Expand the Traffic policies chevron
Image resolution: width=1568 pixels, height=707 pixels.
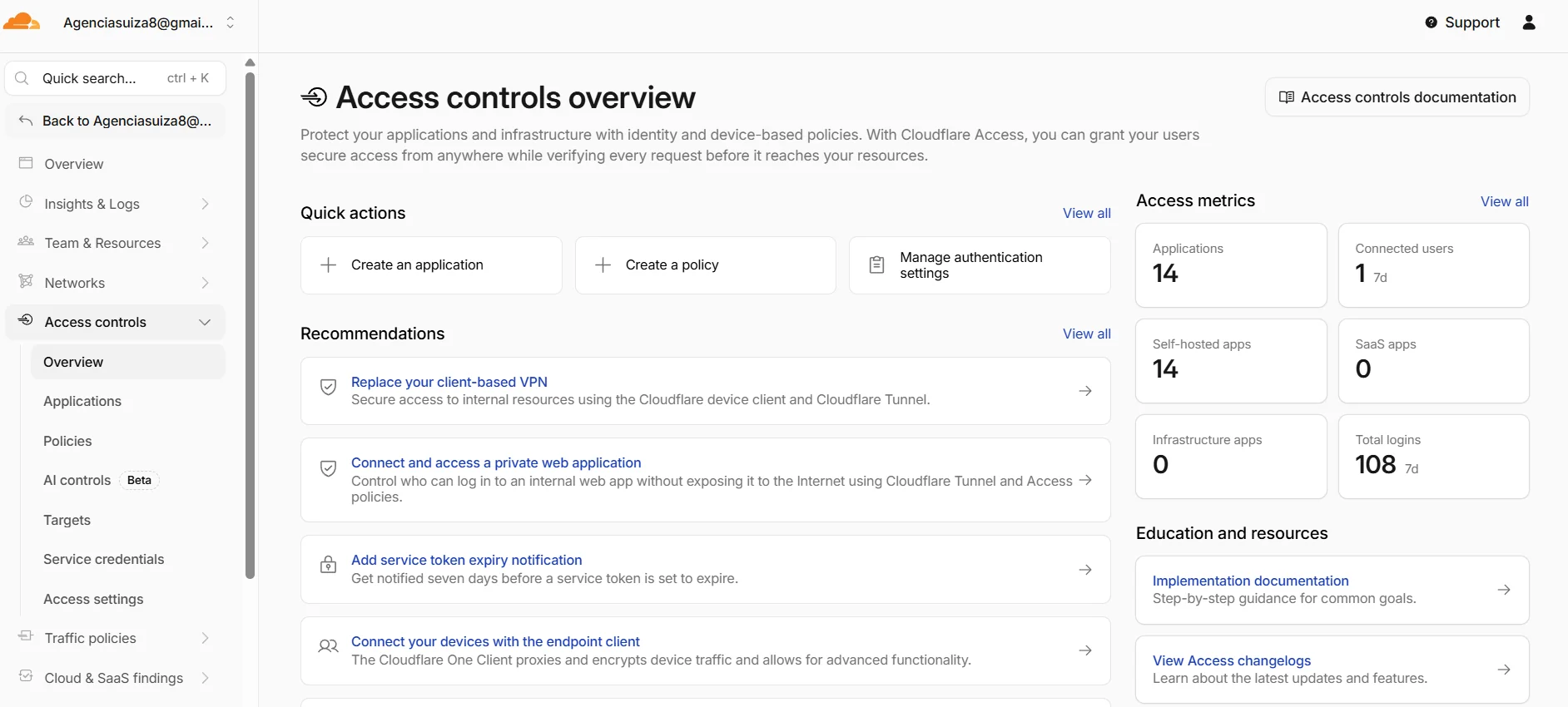click(x=205, y=638)
